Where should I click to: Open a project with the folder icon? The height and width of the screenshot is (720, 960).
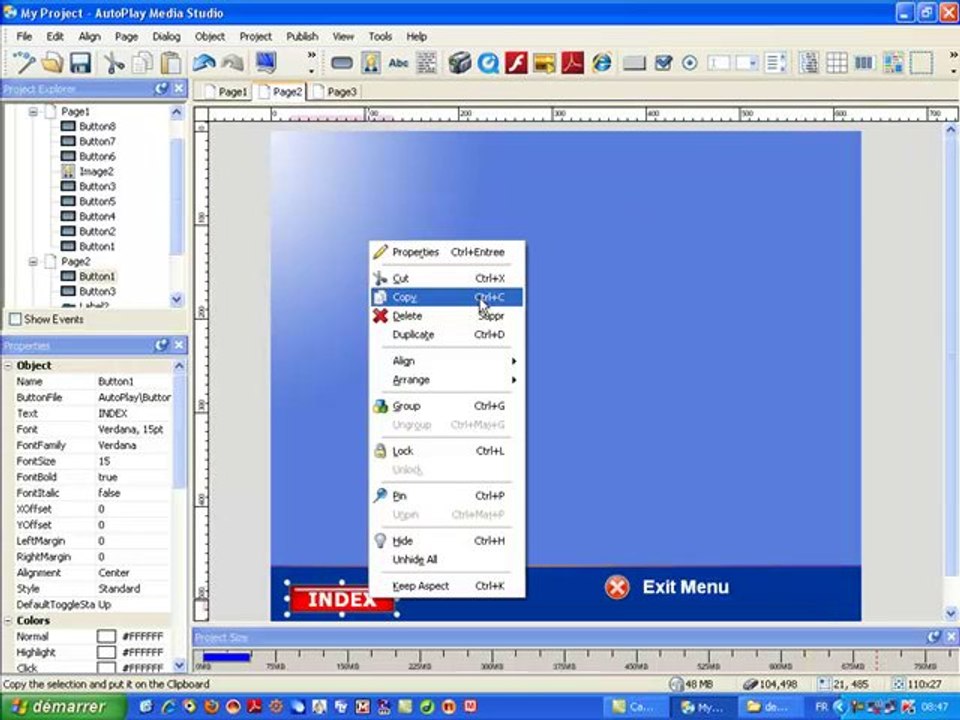(x=52, y=62)
